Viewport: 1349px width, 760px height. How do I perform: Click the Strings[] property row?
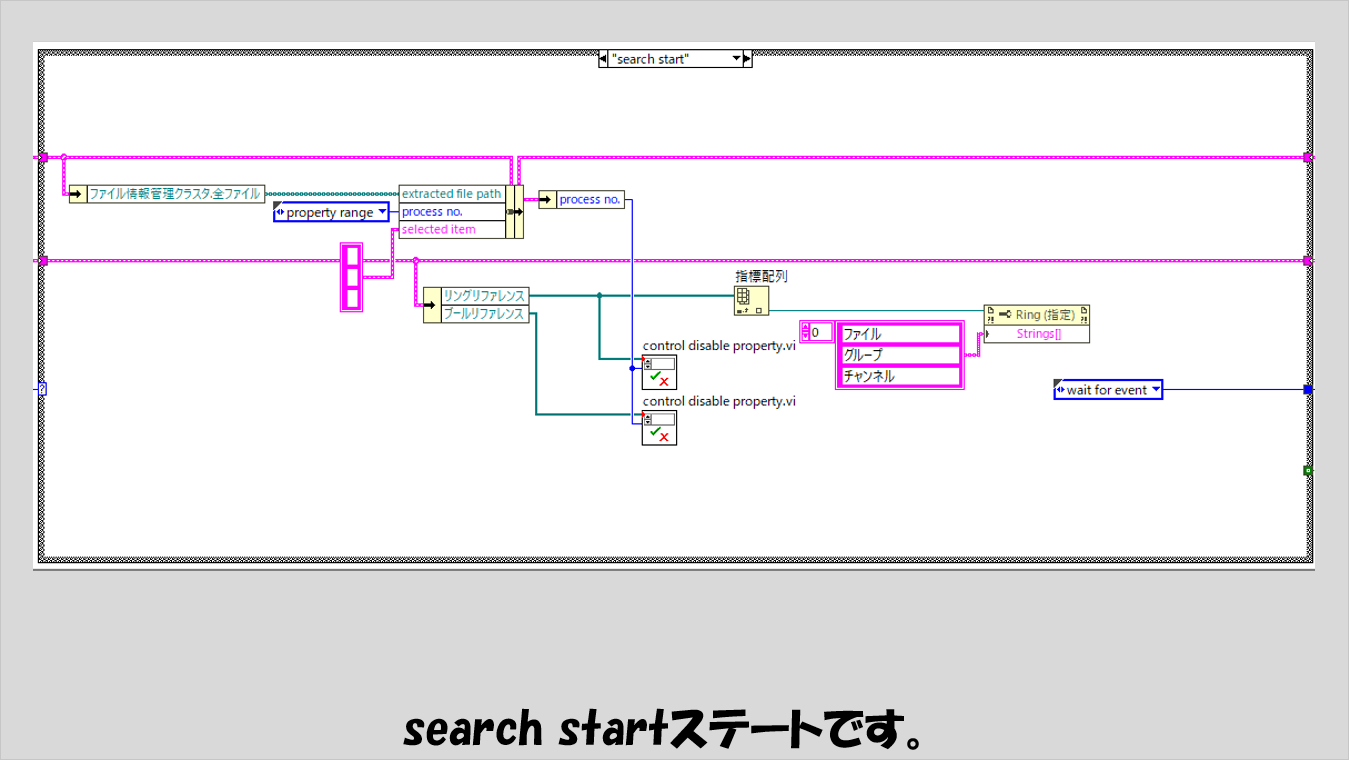coord(1038,334)
